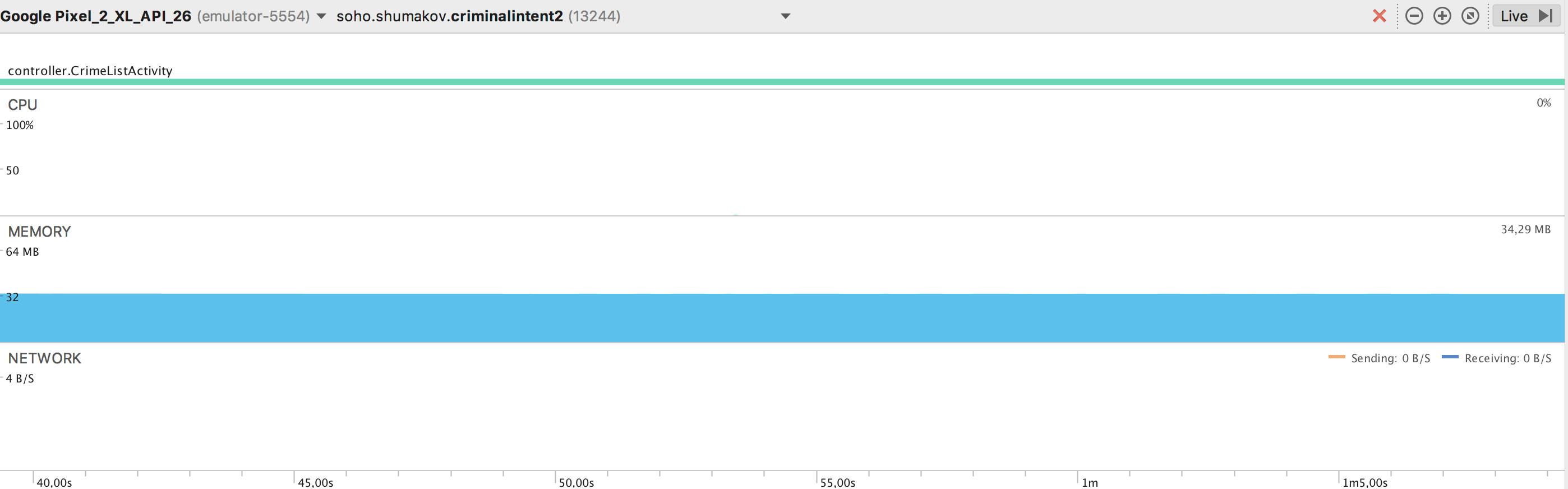Screen dimensions: 1568x489
Task: Click the 50,00s timeline marker
Action: coord(577,482)
